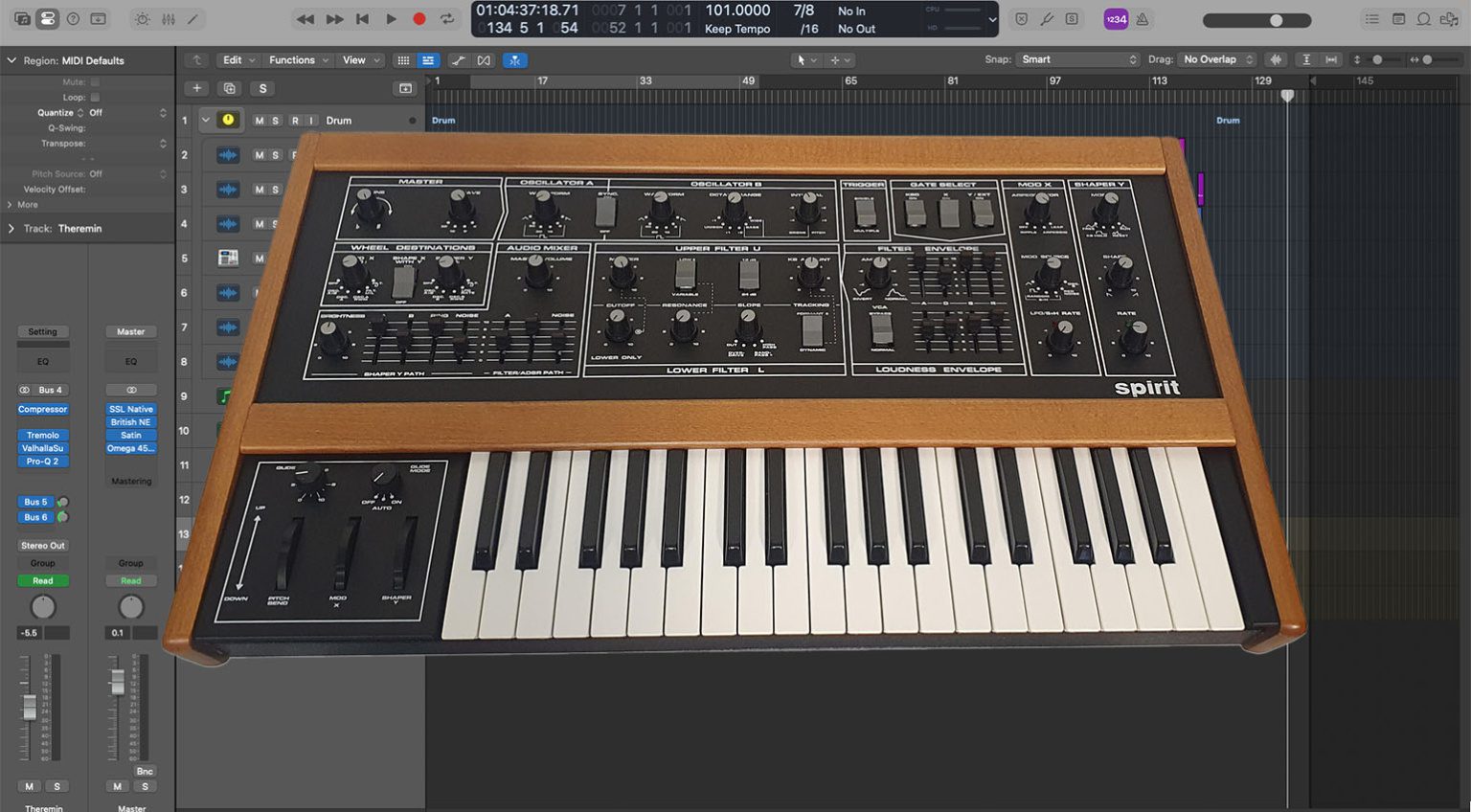Click the Duplicate Track button
The image size is (1471, 812).
point(229,88)
